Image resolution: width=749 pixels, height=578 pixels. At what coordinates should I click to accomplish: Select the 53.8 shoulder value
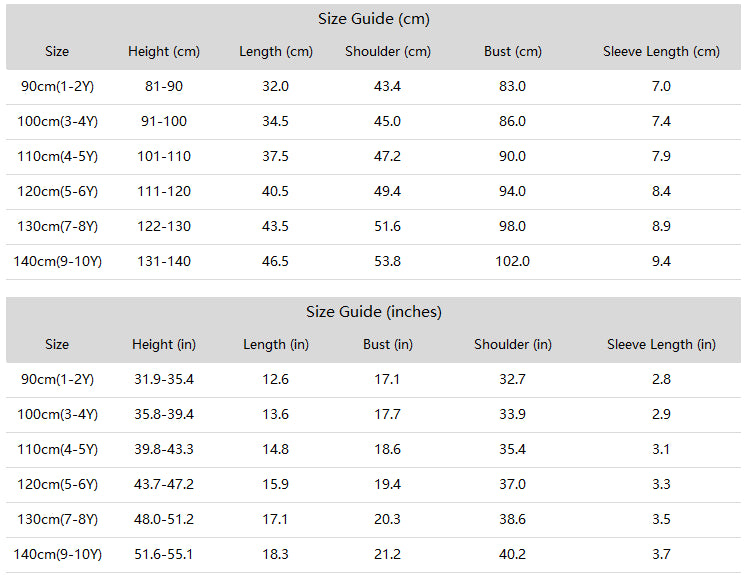tap(387, 261)
